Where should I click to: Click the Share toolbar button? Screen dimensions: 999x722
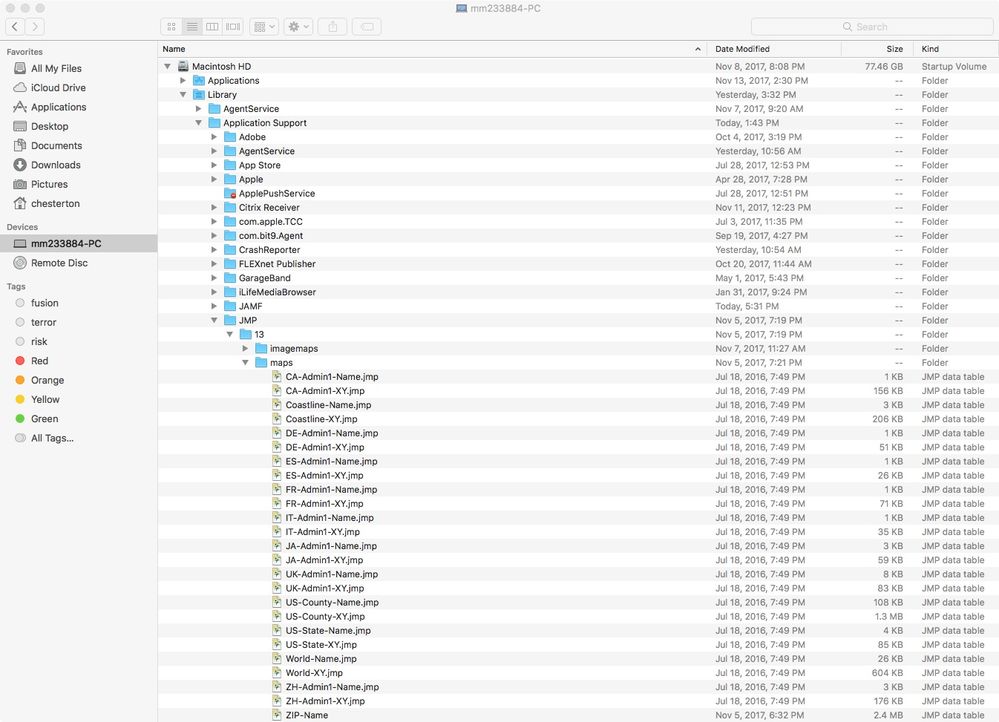click(333, 27)
